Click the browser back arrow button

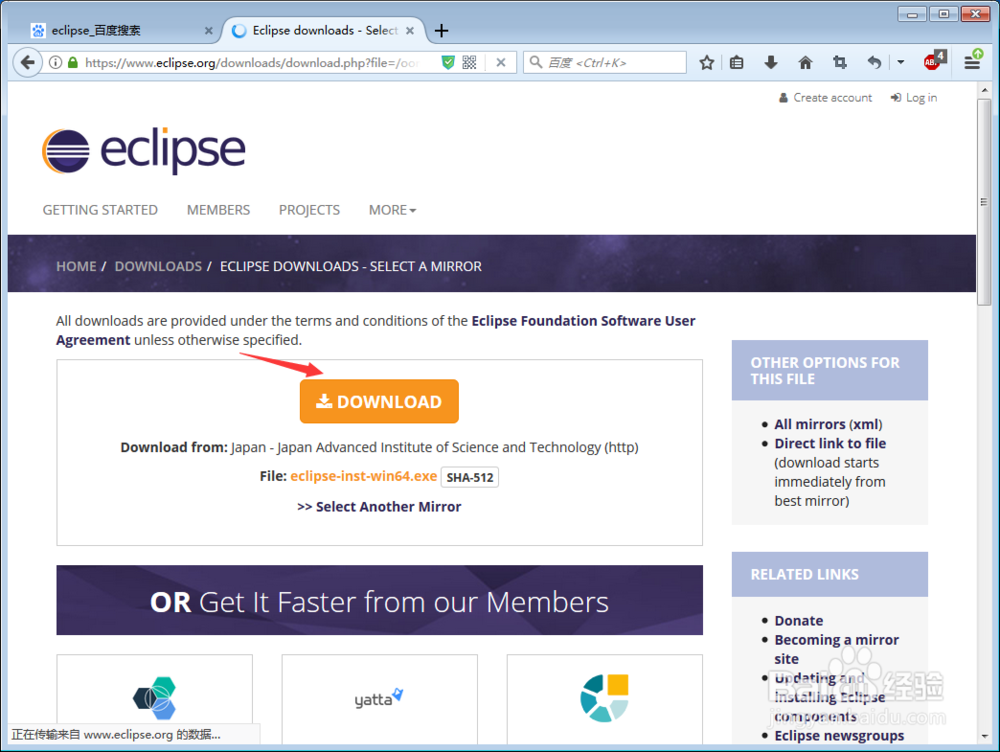27,63
